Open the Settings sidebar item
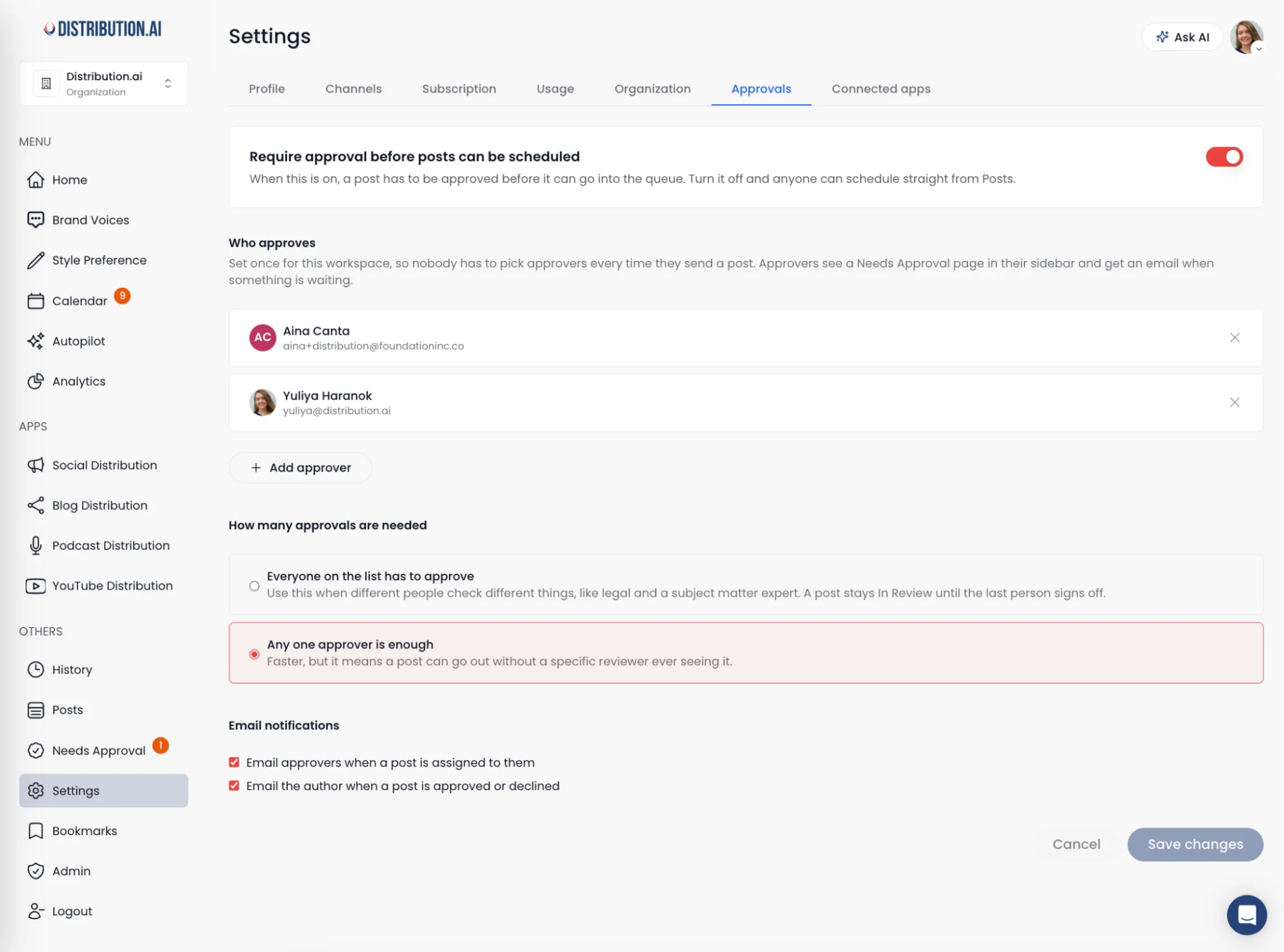The width and height of the screenshot is (1284, 952). click(x=103, y=791)
